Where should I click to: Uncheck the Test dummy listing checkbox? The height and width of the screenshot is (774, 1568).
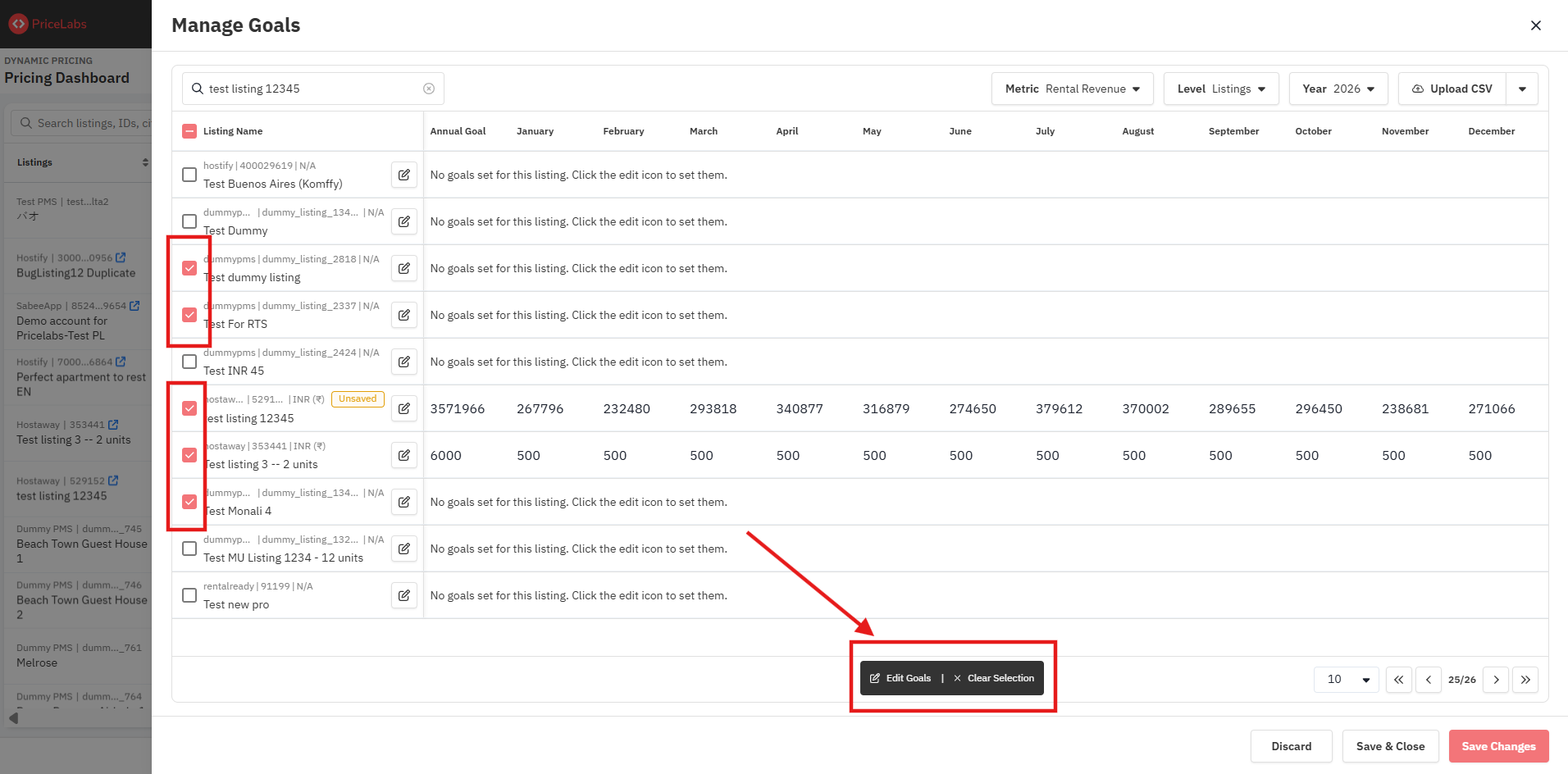coord(189,268)
